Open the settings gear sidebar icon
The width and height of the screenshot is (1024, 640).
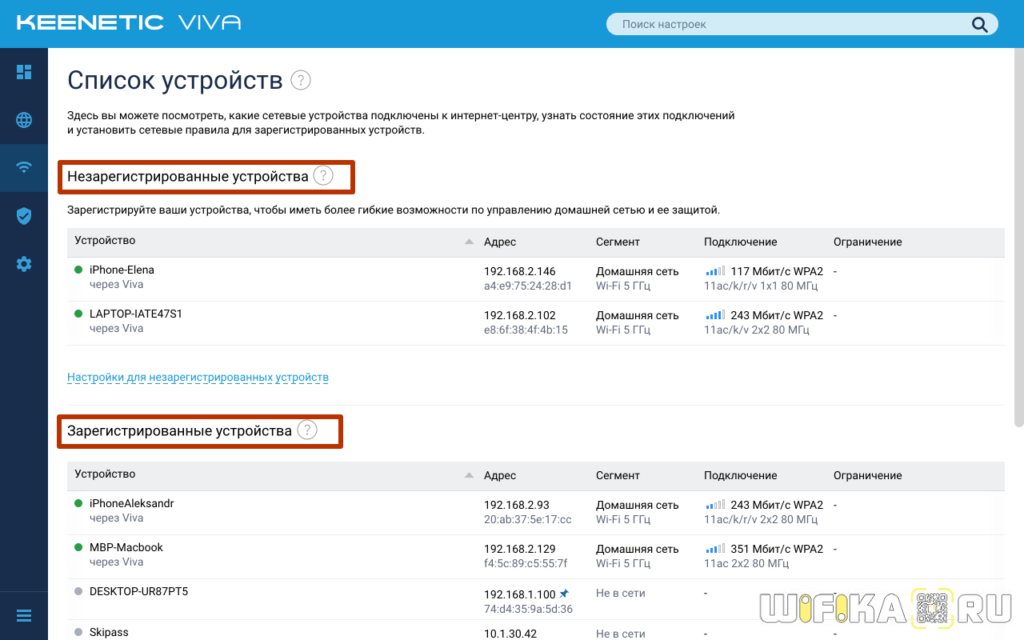click(x=24, y=264)
